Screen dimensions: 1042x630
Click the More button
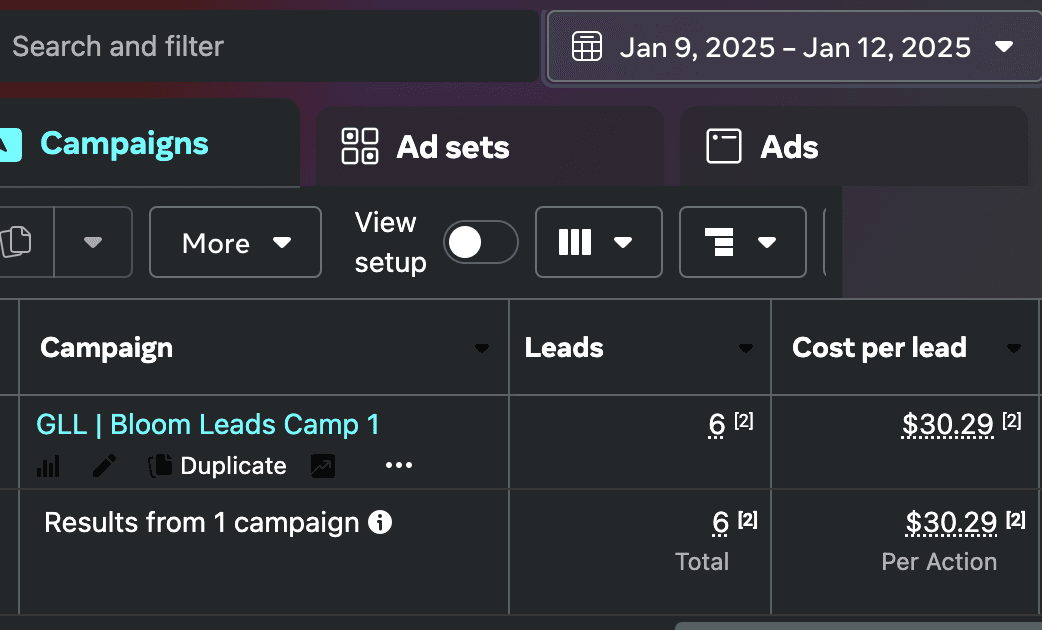coord(235,242)
